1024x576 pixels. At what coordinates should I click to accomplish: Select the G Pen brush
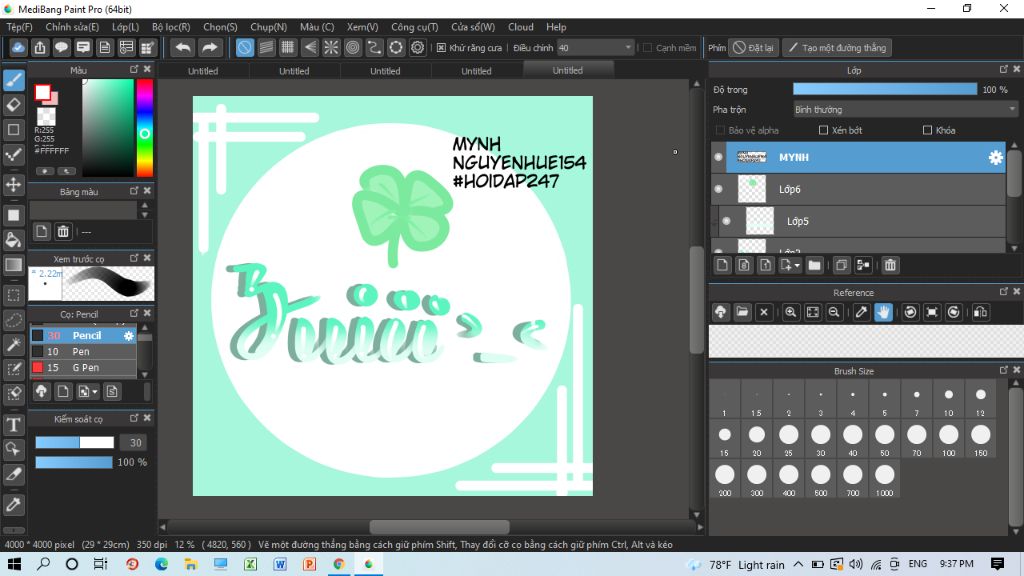pyautogui.click(x=84, y=368)
